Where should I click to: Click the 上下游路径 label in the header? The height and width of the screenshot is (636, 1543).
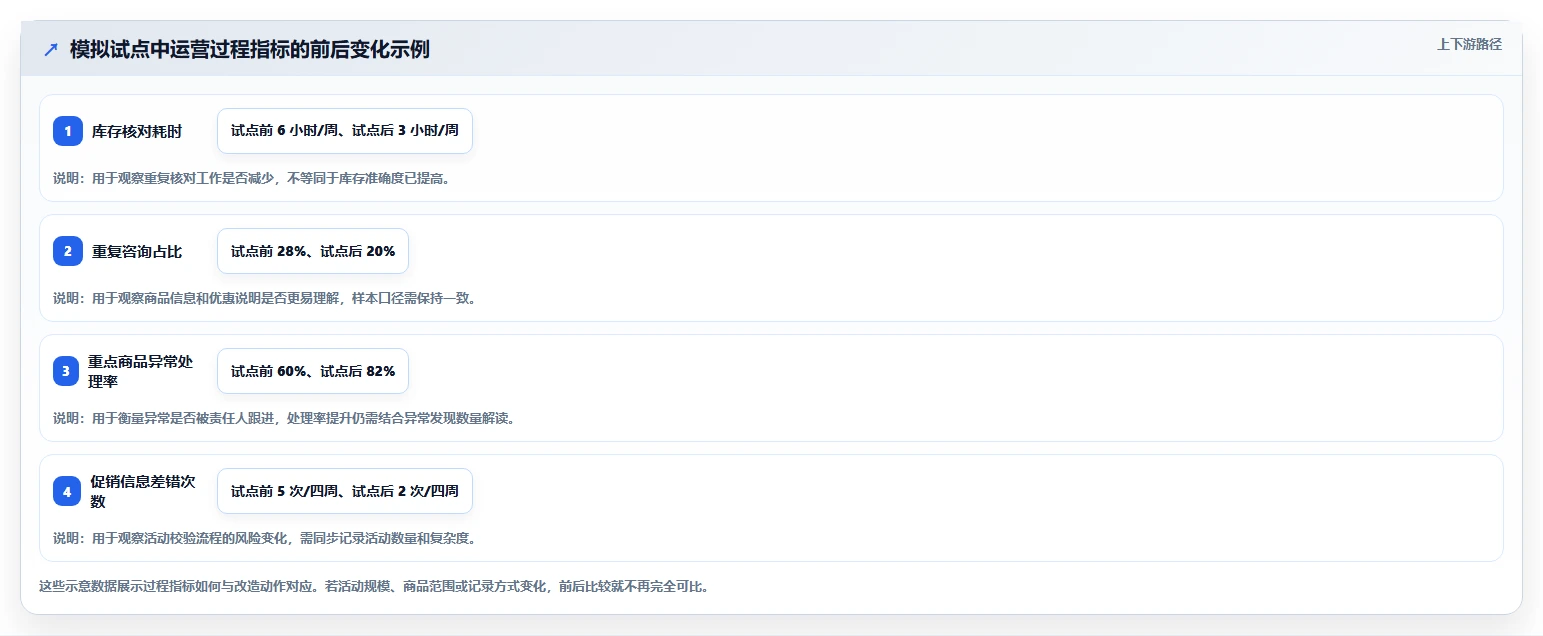coord(1469,44)
